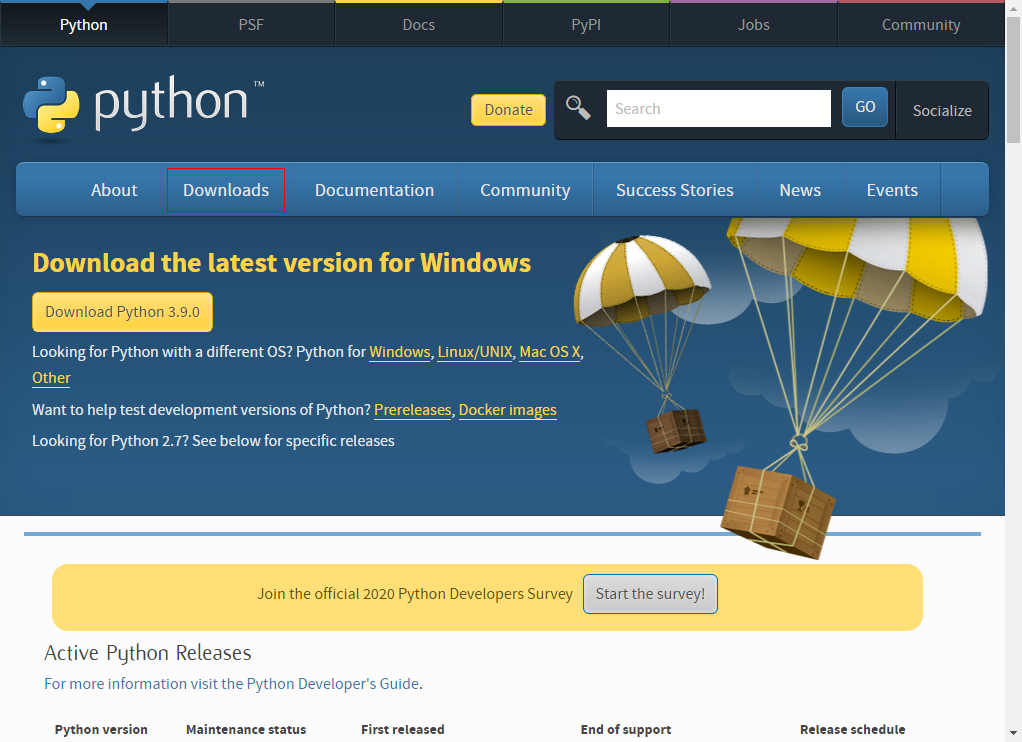1022x742 pixels.
Task: Click the End of support column header
Action: pos(626,730)
